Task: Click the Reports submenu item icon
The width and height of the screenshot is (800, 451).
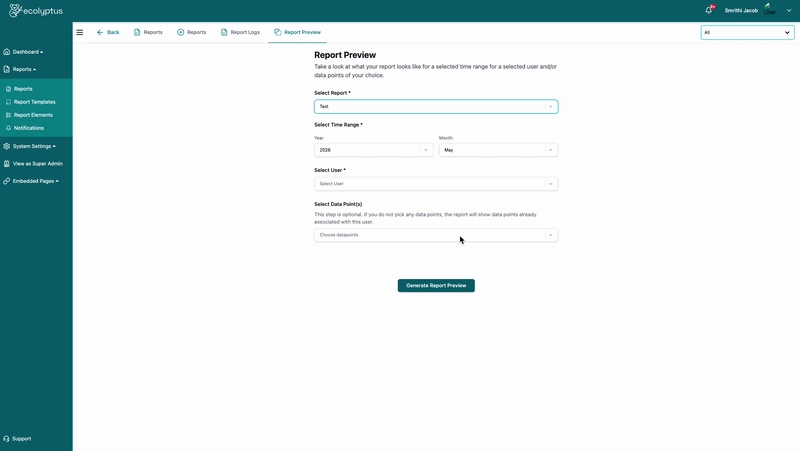Action: click(8, 89)
